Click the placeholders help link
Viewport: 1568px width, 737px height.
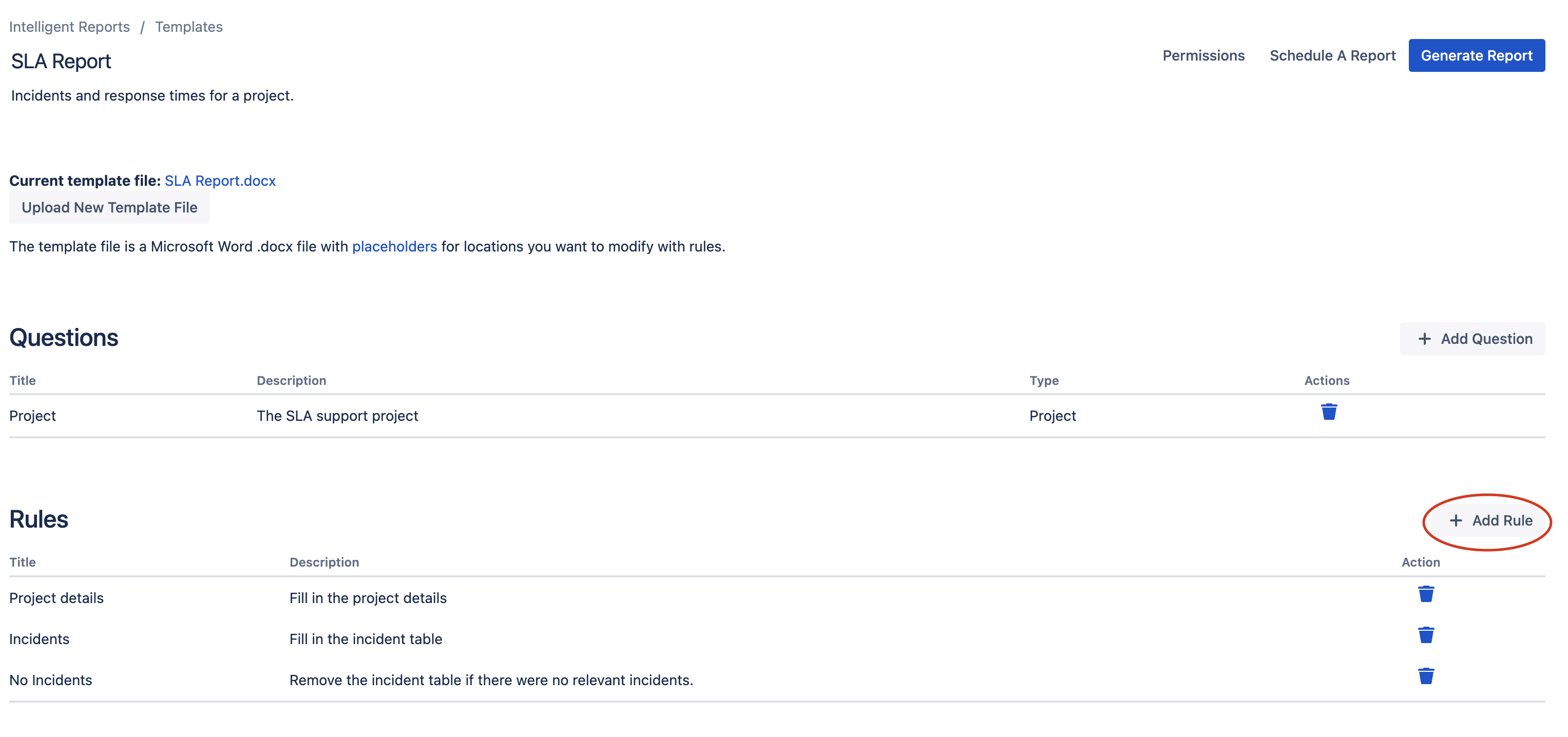pyautogui.click(x=394, y=246)
